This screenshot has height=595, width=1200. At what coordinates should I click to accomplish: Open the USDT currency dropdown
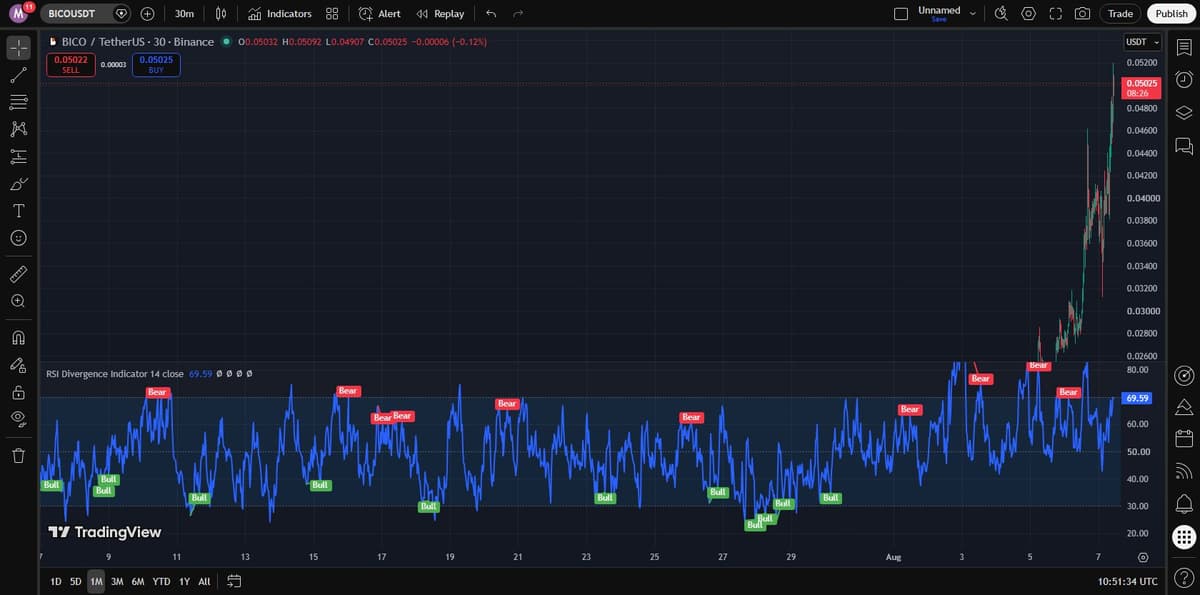(1142, 42)
